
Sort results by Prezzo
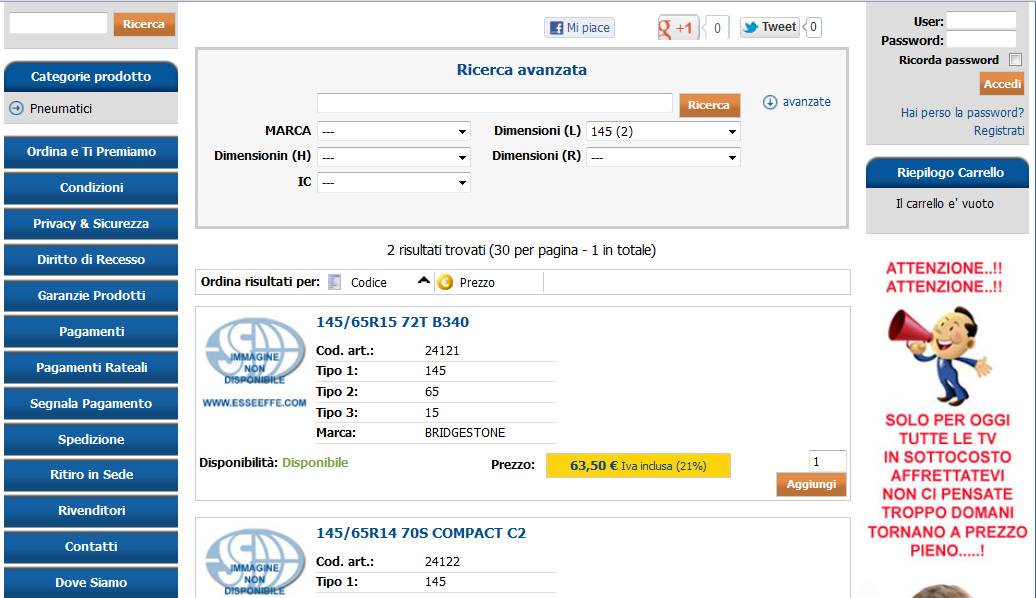point(477,283)
